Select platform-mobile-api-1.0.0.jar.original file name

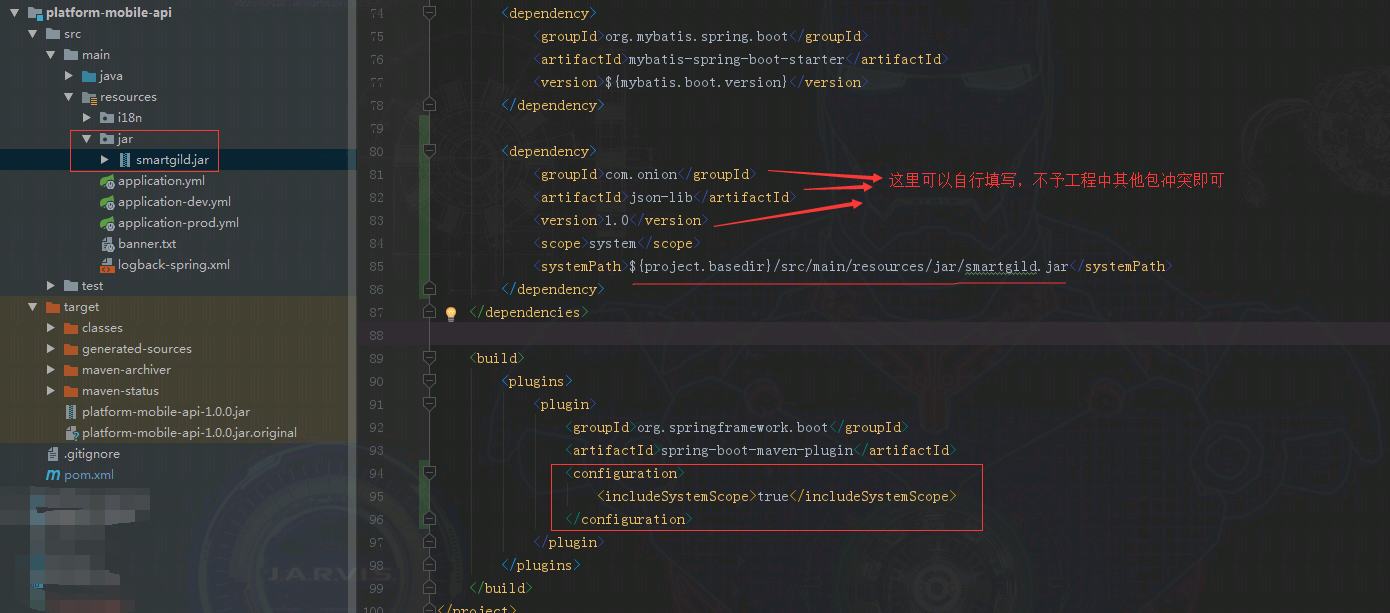pyautogui.click(x=189, y=433)
